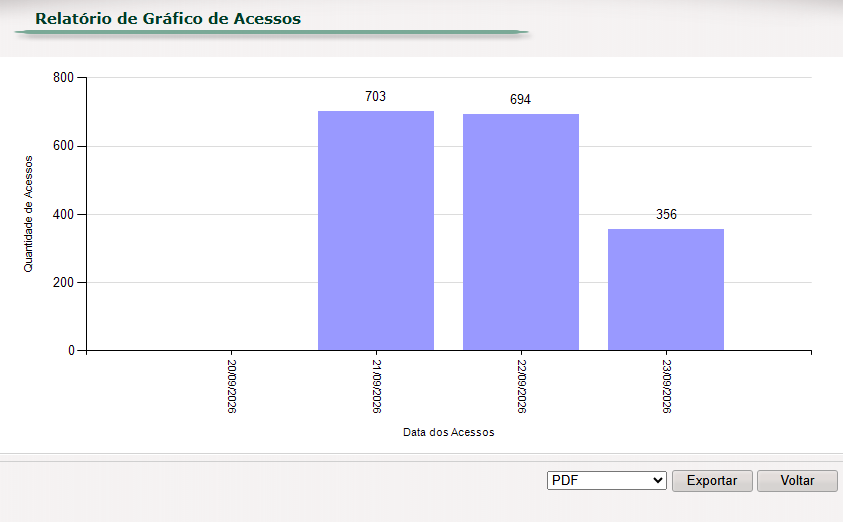The width and height of the screenshot is (843, 522).
Task: Click the Relatório de Gráfico de Acessos heading
Action: click(x=168, y=19)
